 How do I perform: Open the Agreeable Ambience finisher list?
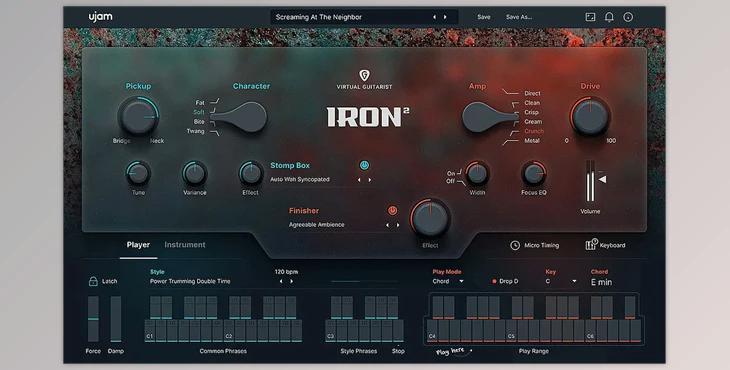(x=317, y=224)
